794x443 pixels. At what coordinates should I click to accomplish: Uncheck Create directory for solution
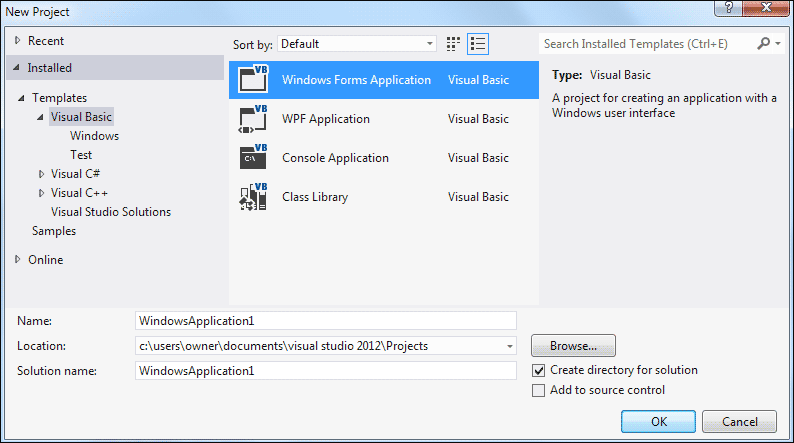click(539, 370)
